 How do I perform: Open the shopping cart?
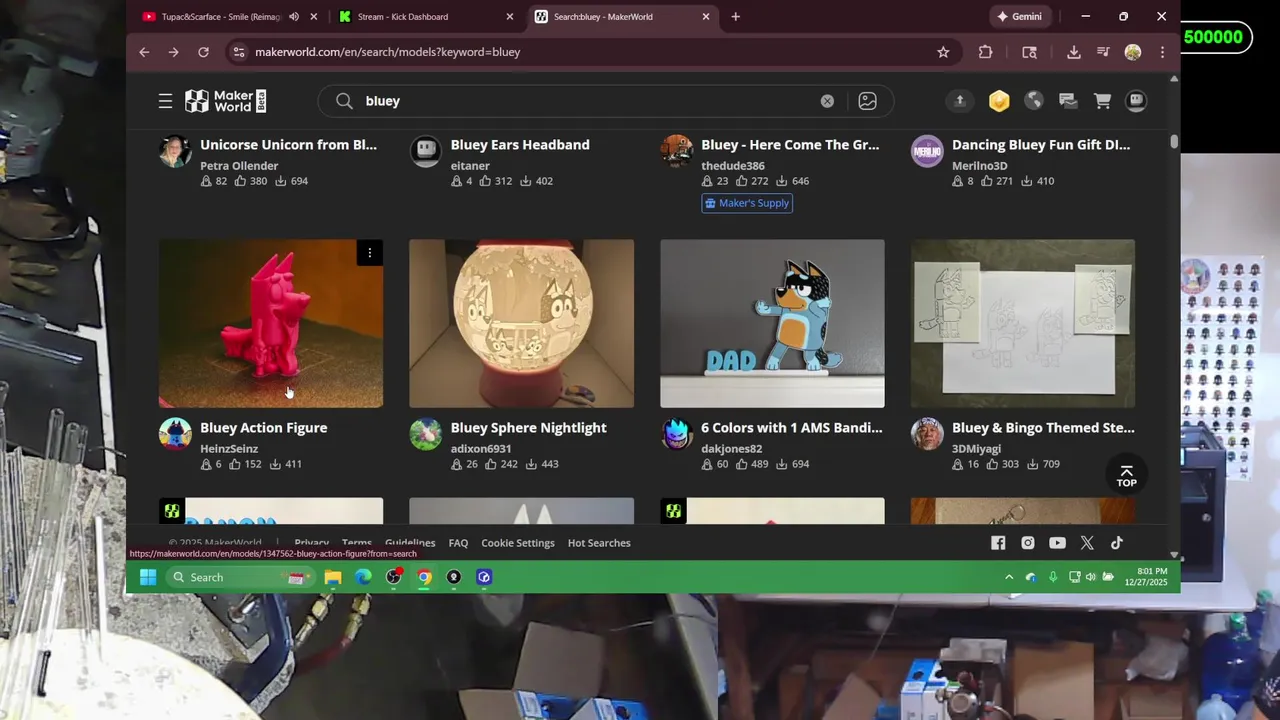pos(1102,101)
